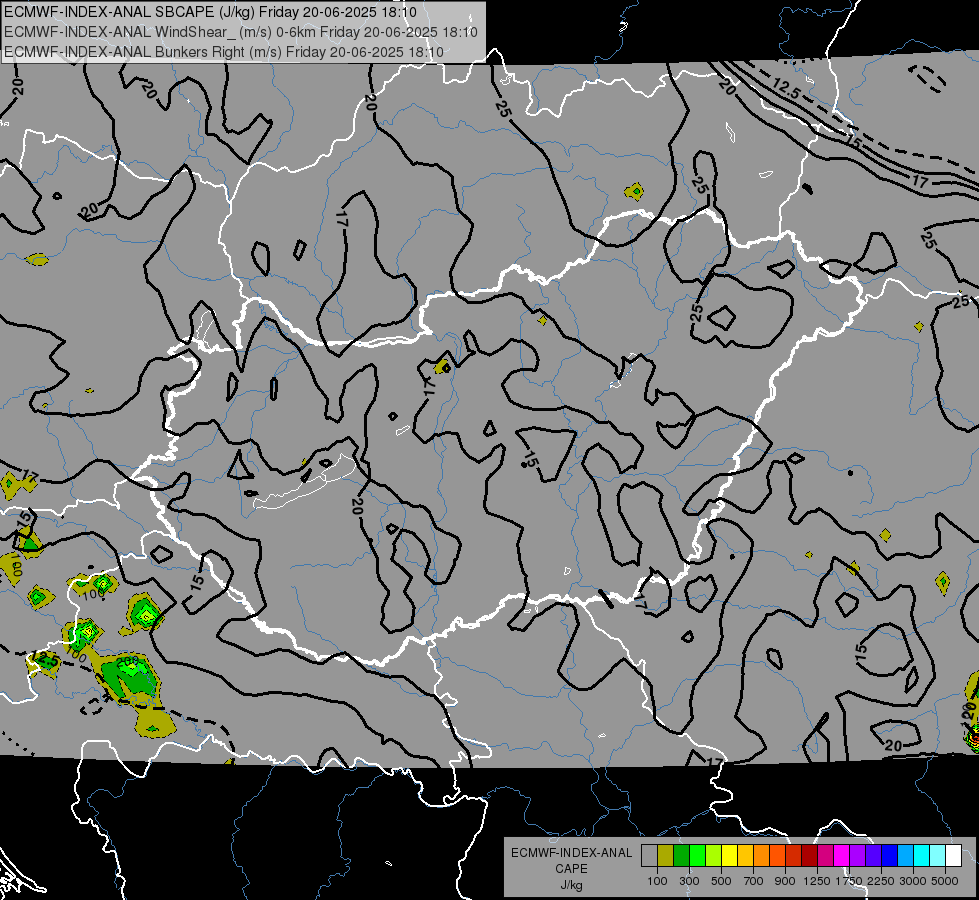
Task: Pick the bright green legend swatch
Action: 697,855
